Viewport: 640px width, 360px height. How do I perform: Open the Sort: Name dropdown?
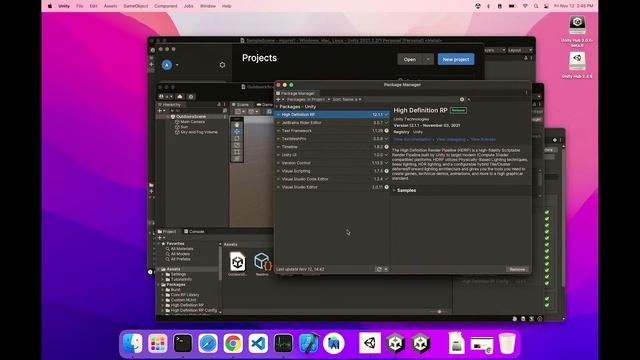(347, 99)
